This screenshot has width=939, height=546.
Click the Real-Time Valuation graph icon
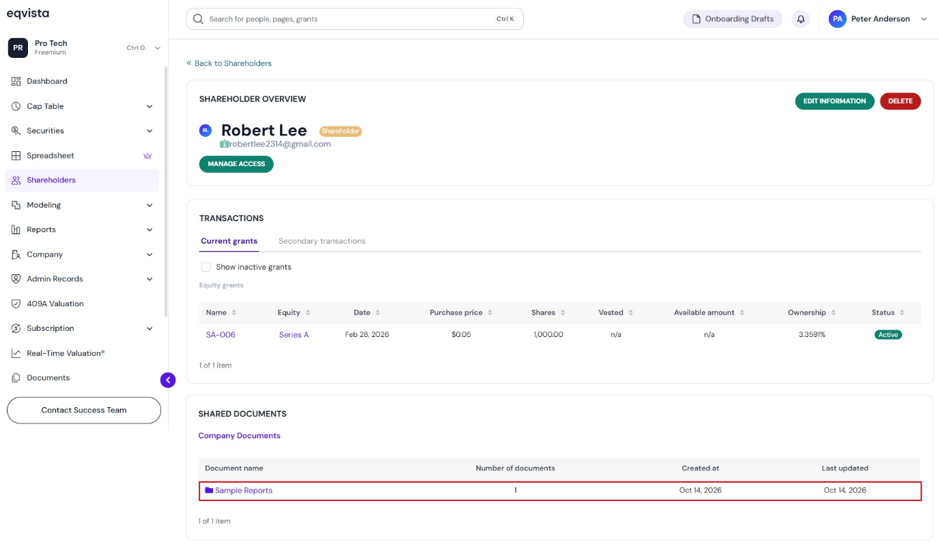click(x=16, y=353)
